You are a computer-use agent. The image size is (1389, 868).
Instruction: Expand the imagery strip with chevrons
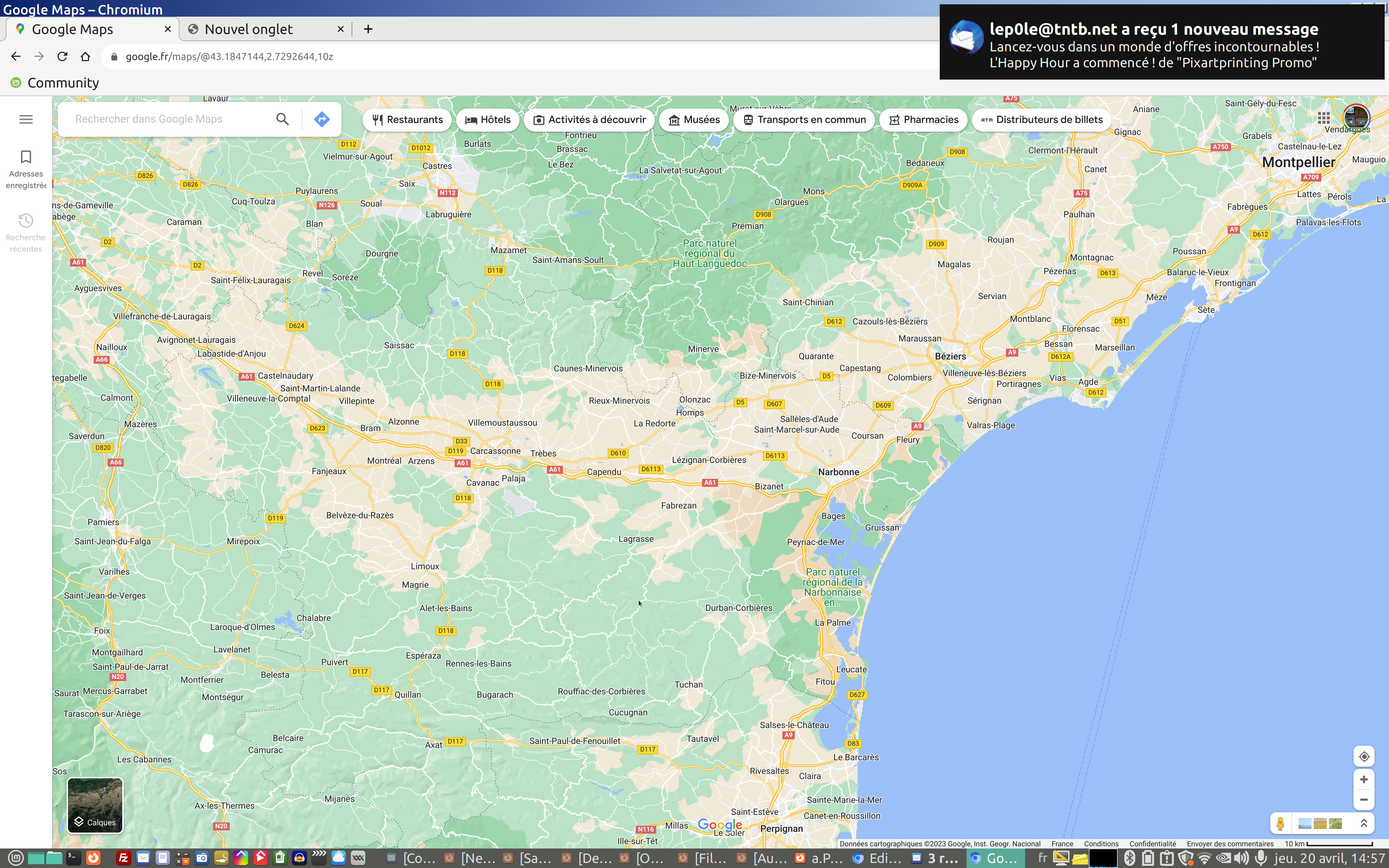[1364, 823]
